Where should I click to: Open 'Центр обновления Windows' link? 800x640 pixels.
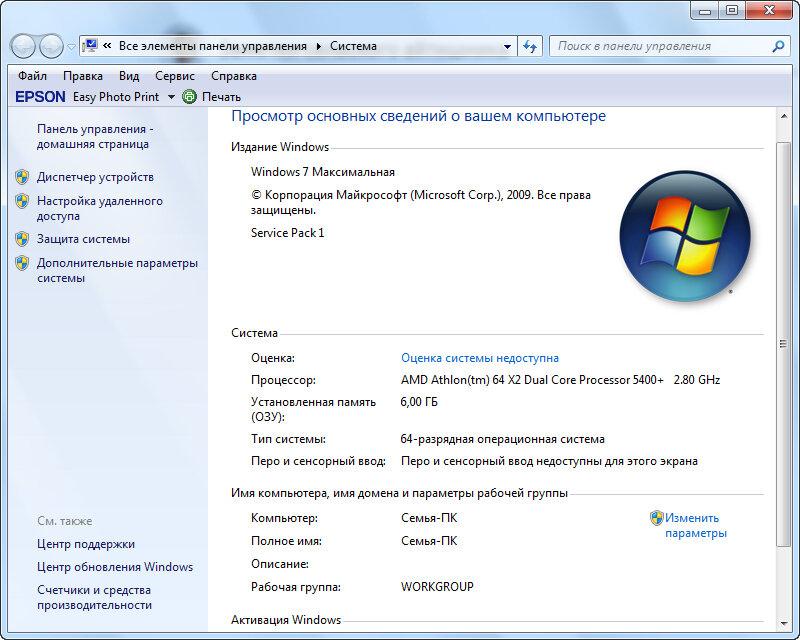pos(115,567)
